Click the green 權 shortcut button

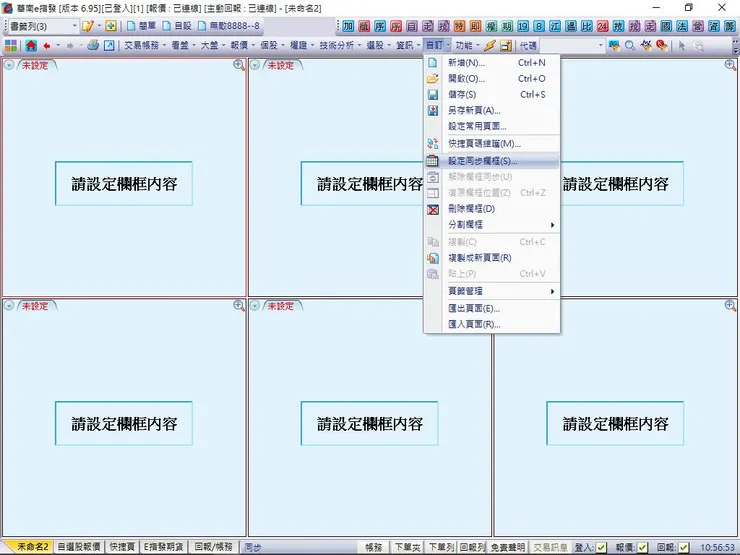[491, 26]
